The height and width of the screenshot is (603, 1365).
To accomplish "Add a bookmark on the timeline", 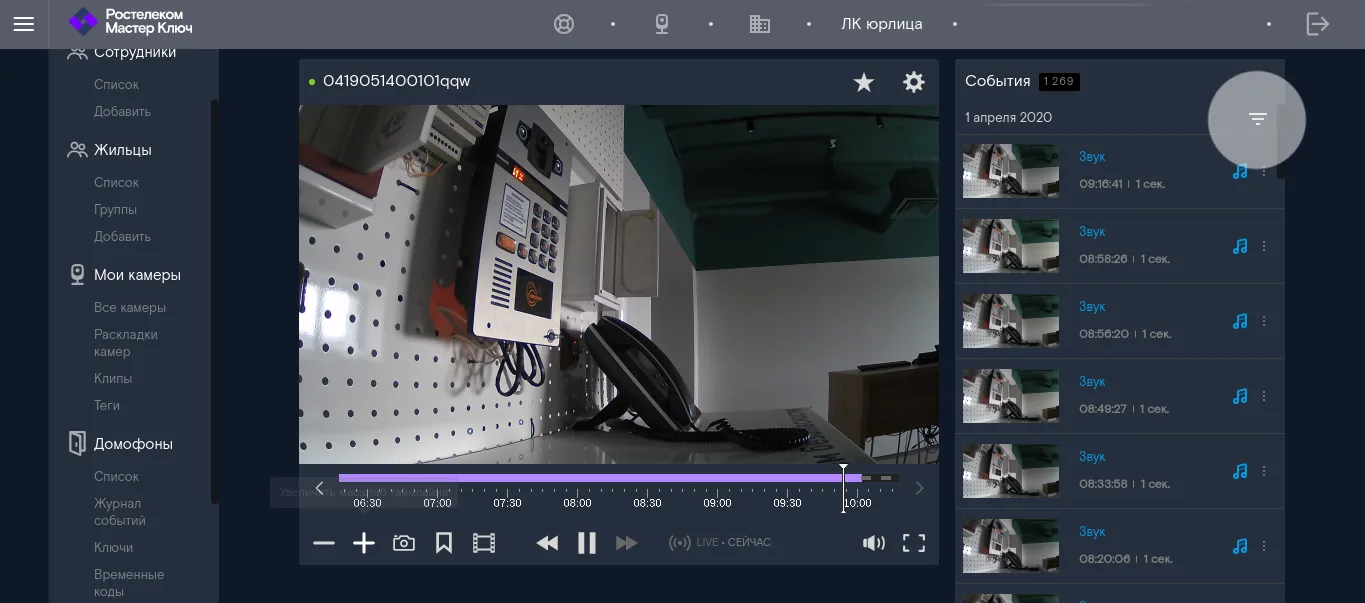I will tap(444, 543).
